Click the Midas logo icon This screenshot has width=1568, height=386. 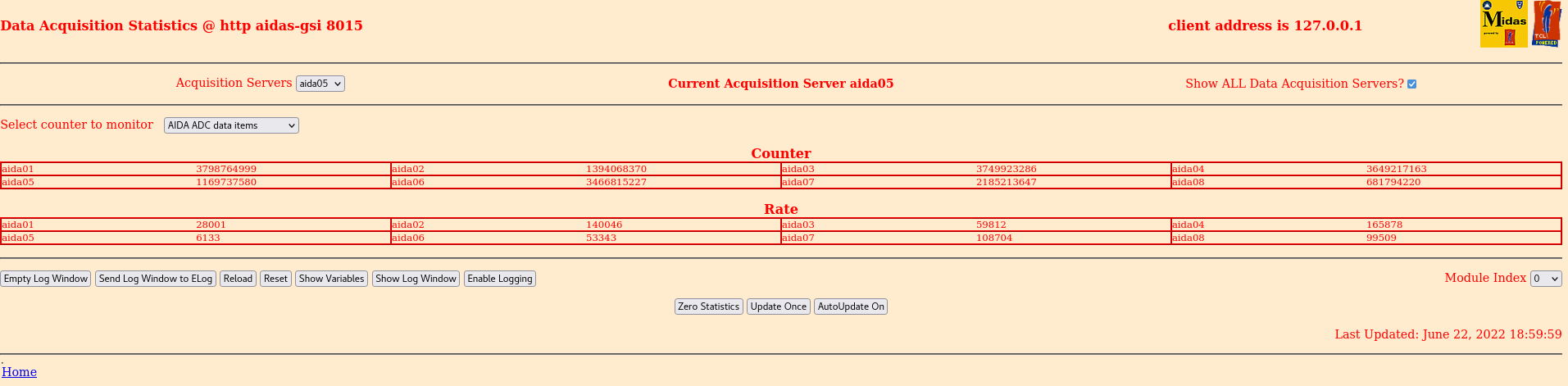click(1503, 24)
